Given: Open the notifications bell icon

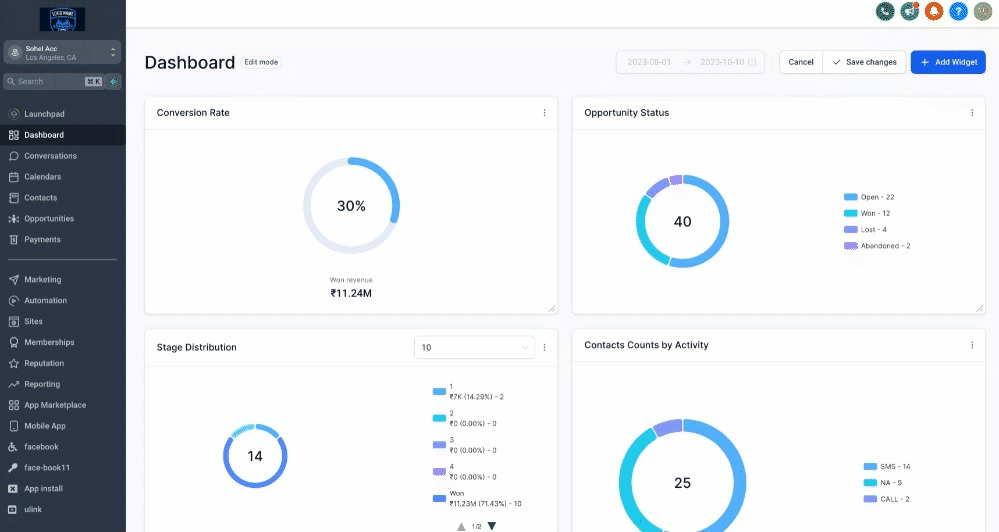Looking at the screenshot, I should click(x=934, y=11).
